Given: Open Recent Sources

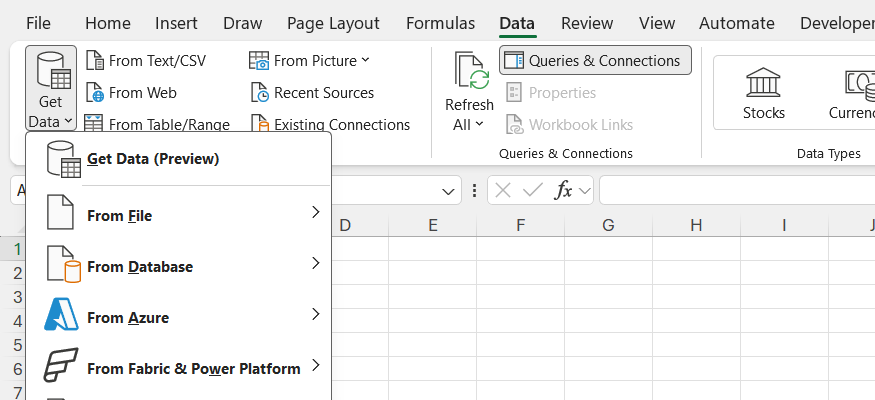Looking at the screenshot, I should coord(312,93).
